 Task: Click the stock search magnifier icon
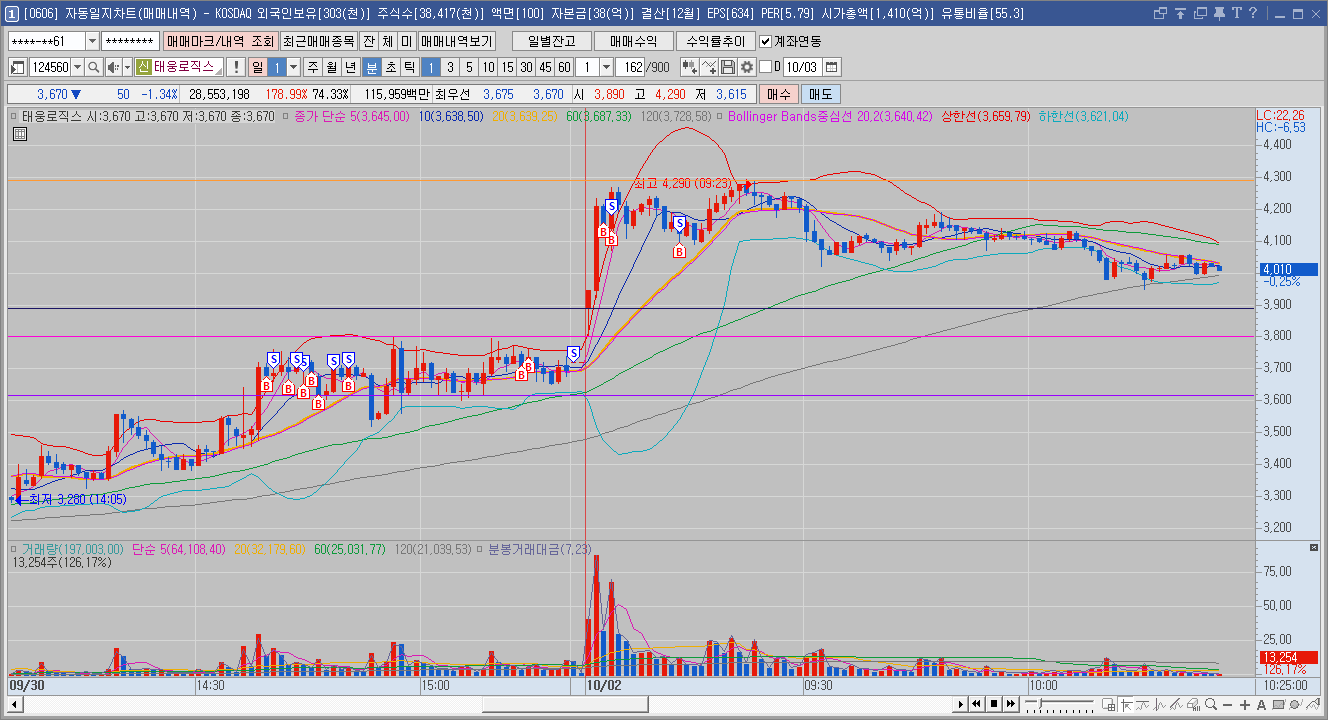[x=94, y=67]
